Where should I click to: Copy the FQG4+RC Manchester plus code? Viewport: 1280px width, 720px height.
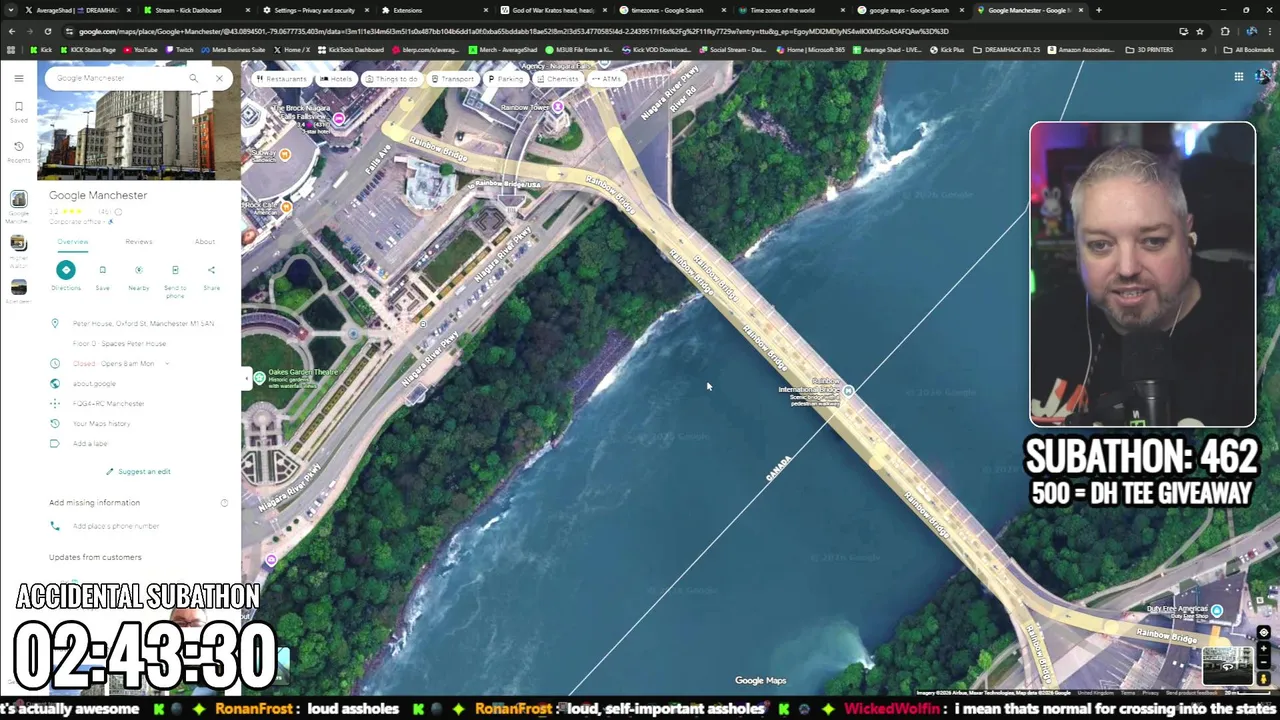108,403
